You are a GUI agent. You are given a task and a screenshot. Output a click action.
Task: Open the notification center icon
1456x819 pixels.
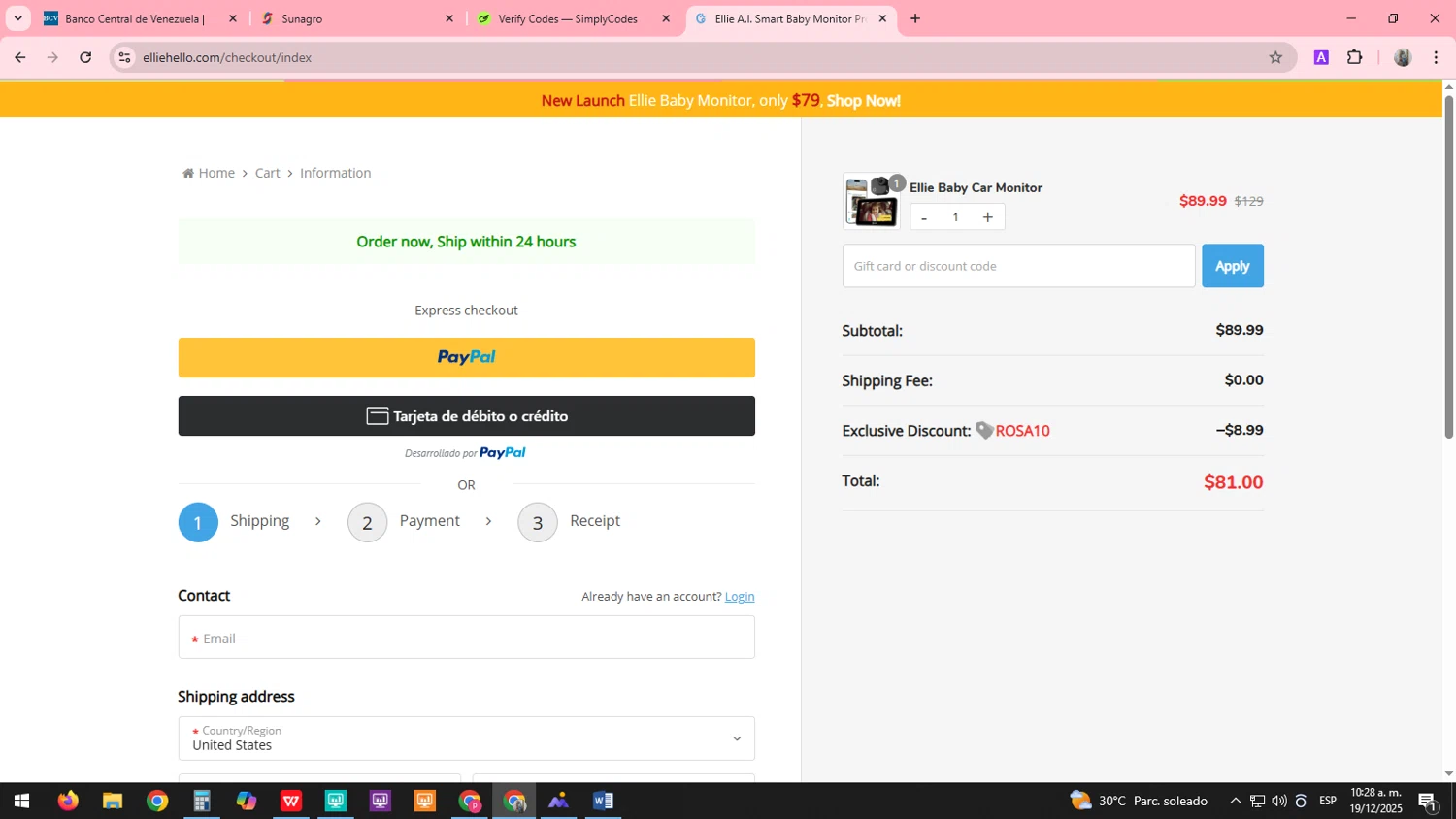(1428, 801)
